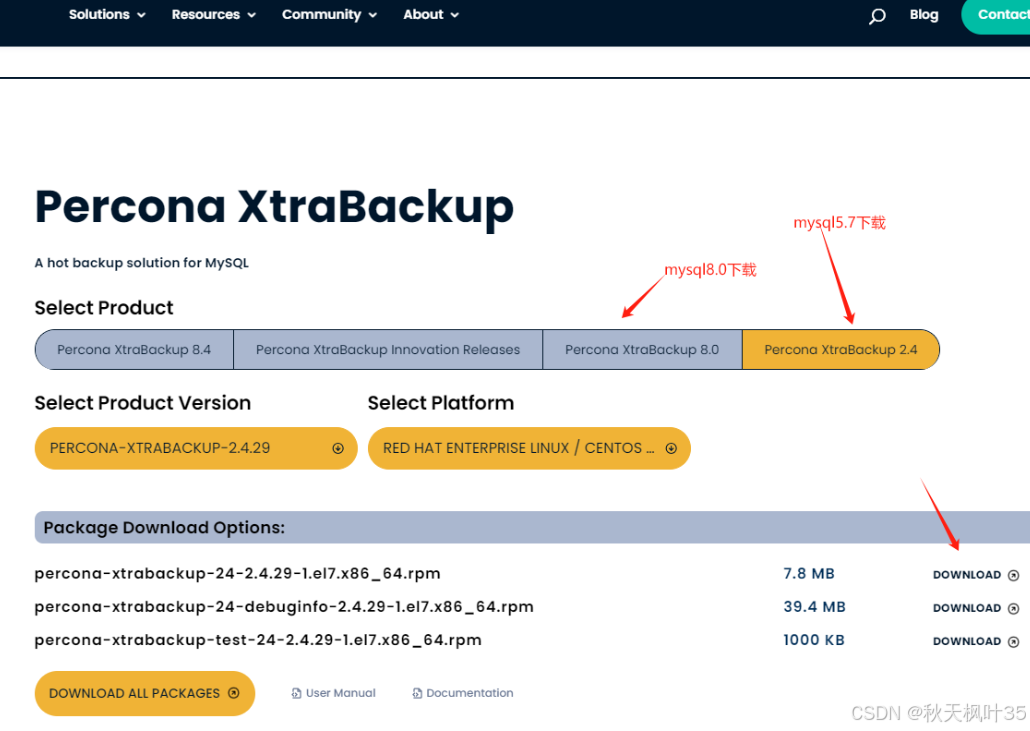Screen dimensions: 1030x731
Task: Click the Package Download Options header
Action: [x=532, y=528]
